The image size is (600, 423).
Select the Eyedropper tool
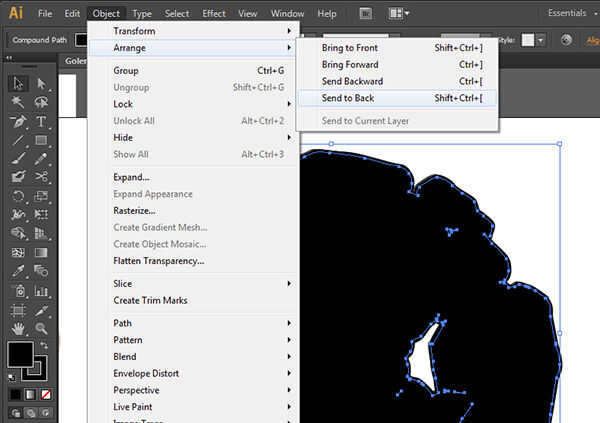pos(18,271)
